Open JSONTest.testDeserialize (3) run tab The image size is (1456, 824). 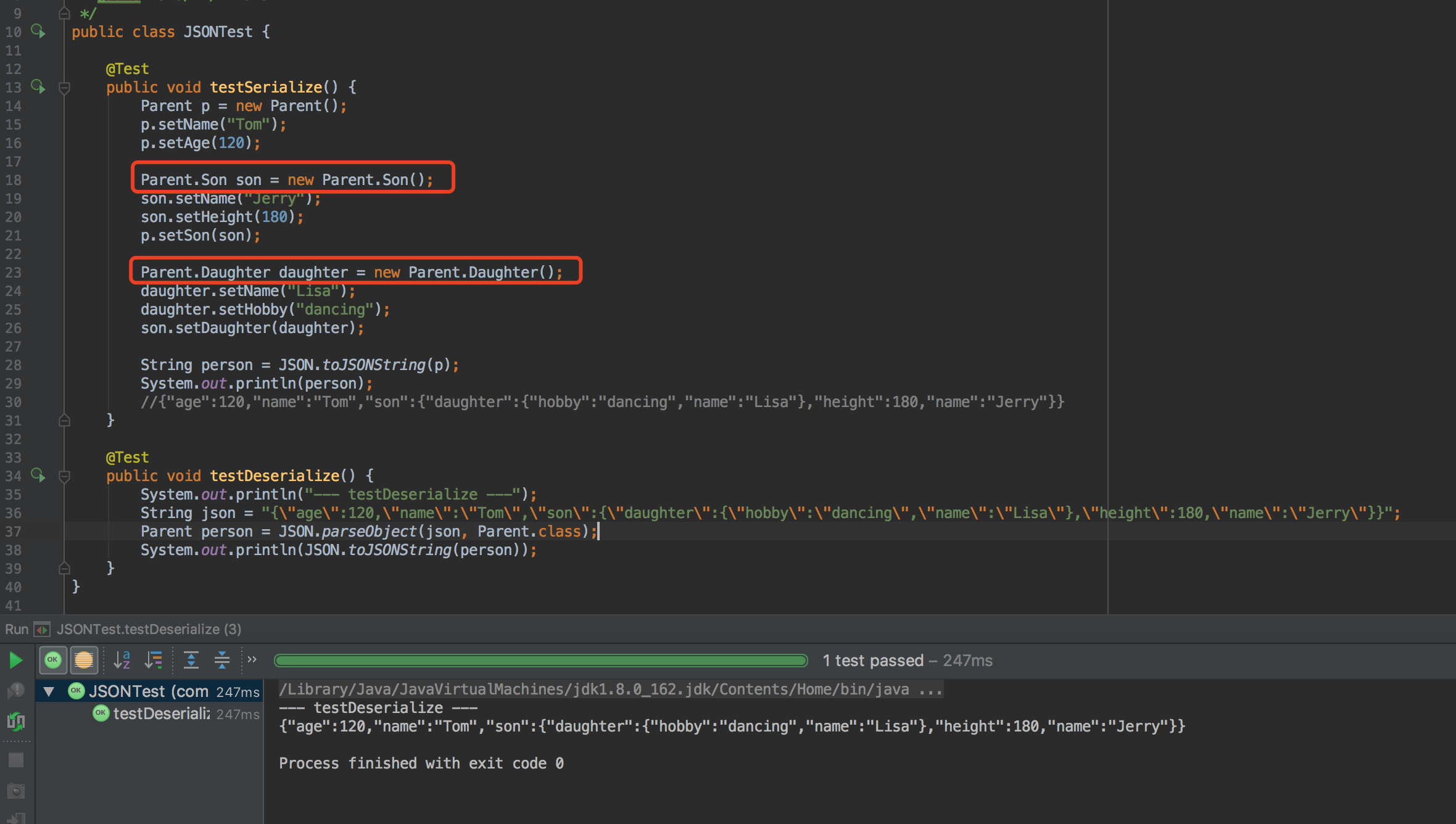pos(148,629)
